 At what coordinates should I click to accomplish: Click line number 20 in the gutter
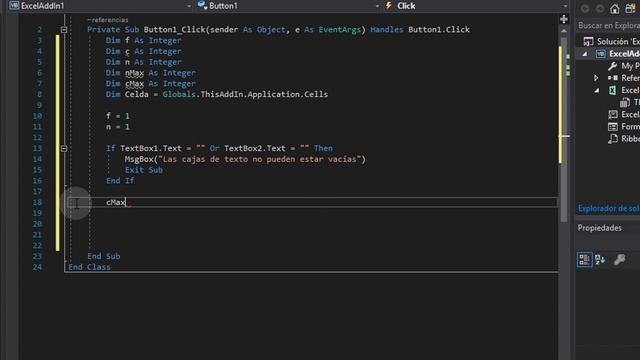[x=37, y=224]
